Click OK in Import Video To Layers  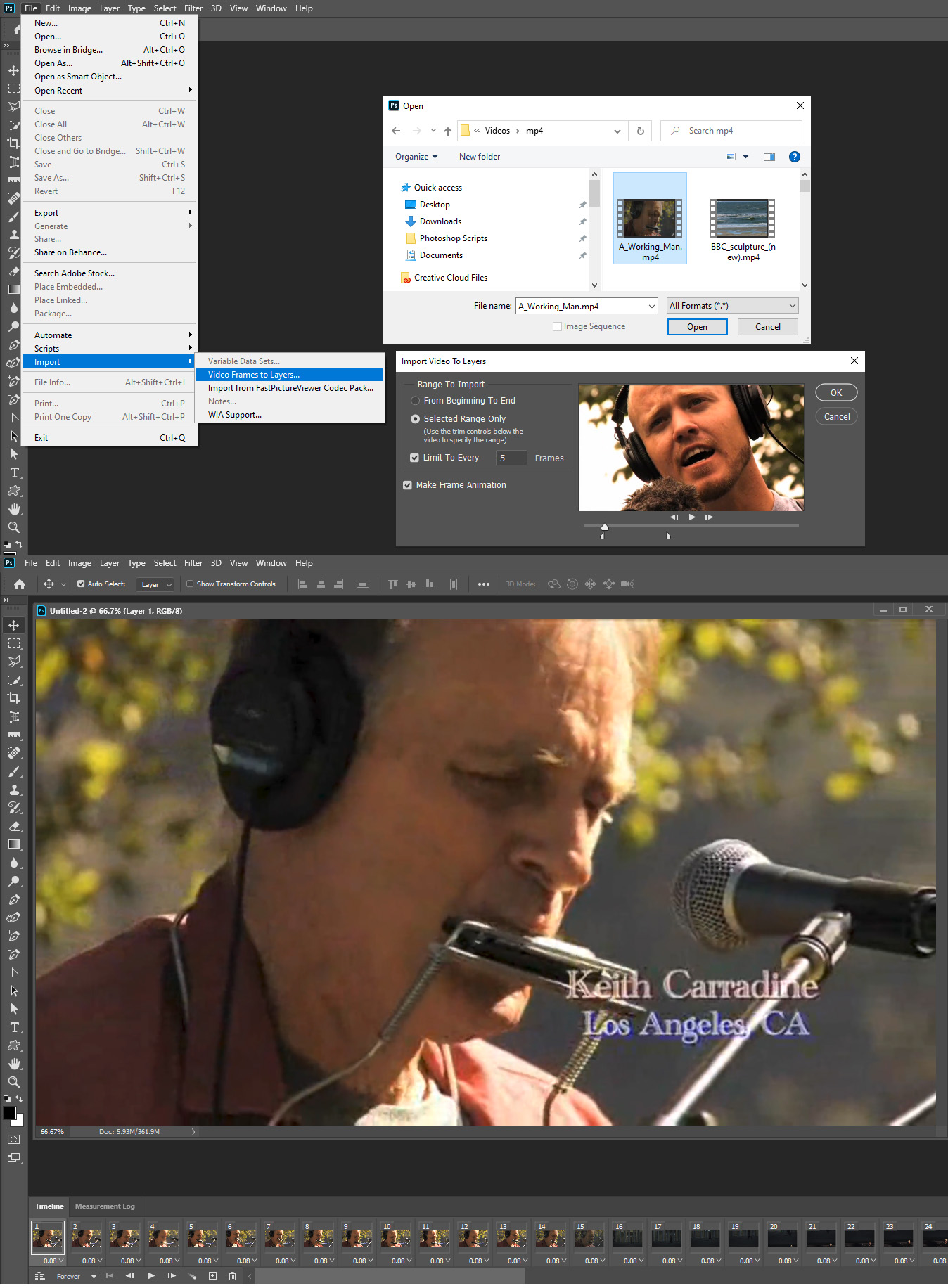836,393
